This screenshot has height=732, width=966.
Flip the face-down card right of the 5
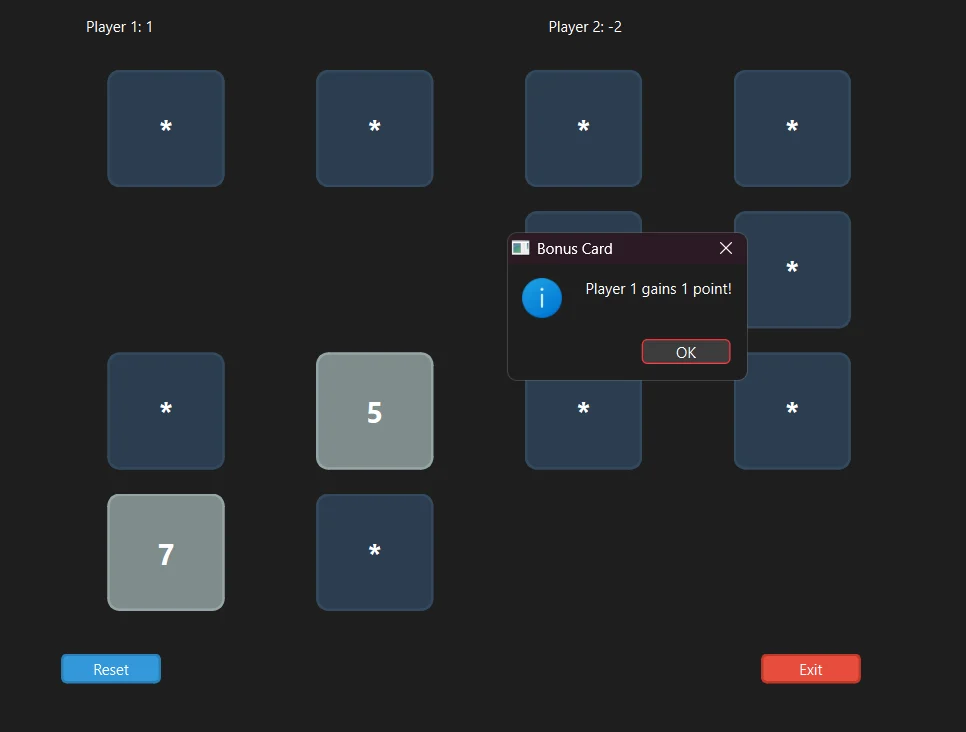(583, 410)
